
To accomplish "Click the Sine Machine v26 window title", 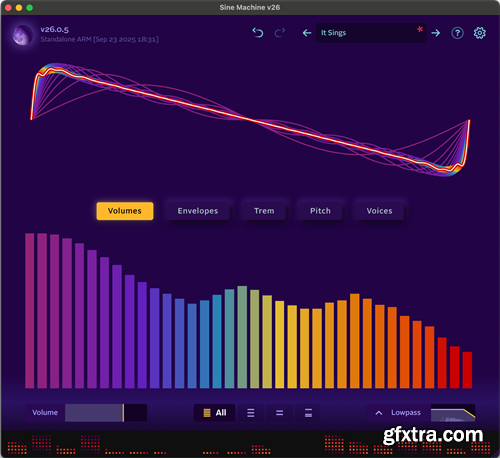I will 250,7.
